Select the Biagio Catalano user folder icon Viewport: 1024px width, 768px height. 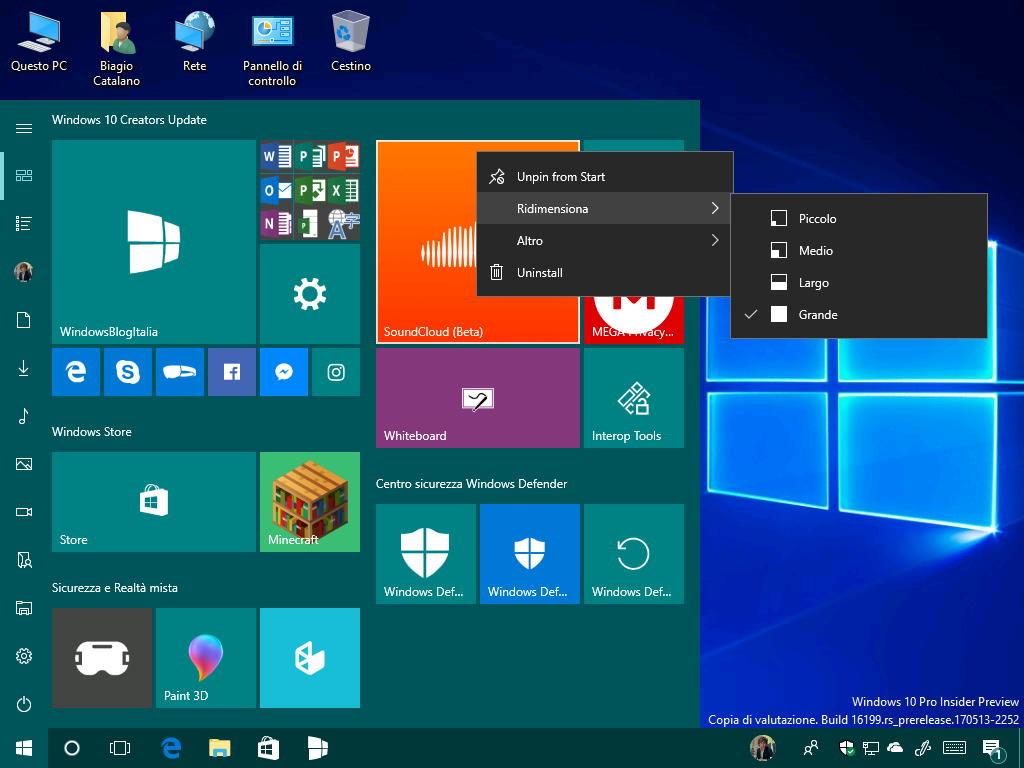pyautogui.click(x=116, y=50)
